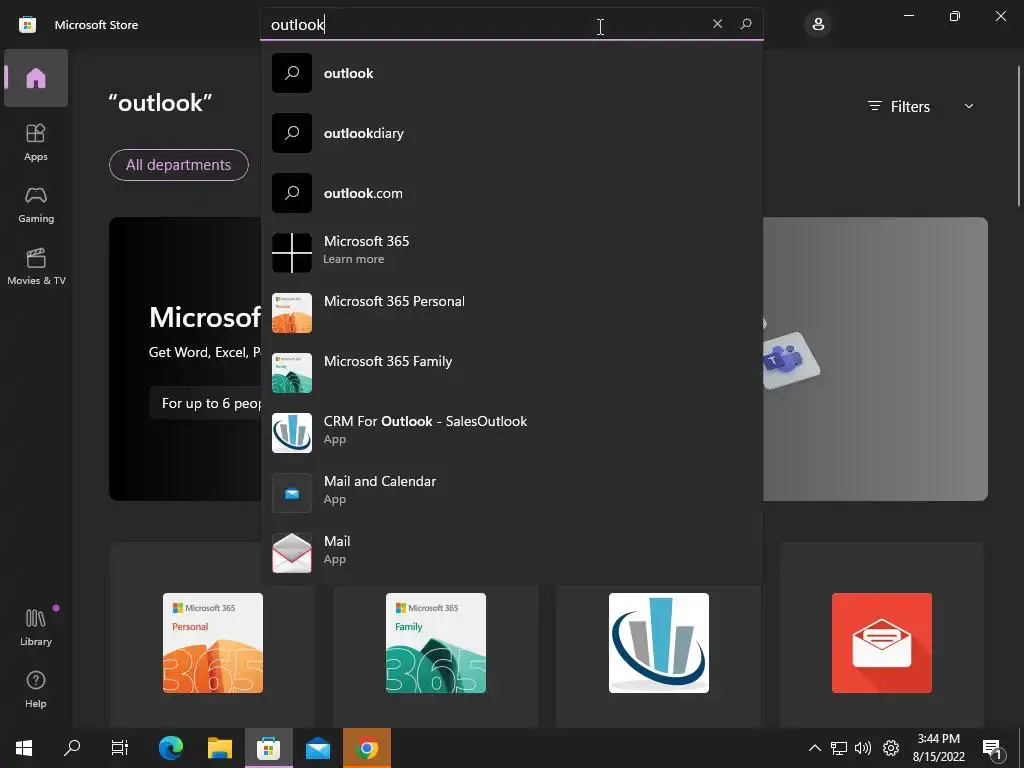Open Microsoft 365 Family result card
The height and width of the screenshot is (768, 1024).
pos(436,643)
